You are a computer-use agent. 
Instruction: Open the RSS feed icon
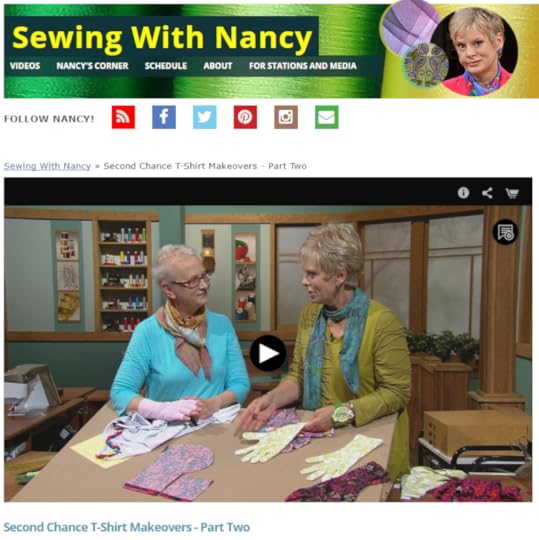(123, 117)
